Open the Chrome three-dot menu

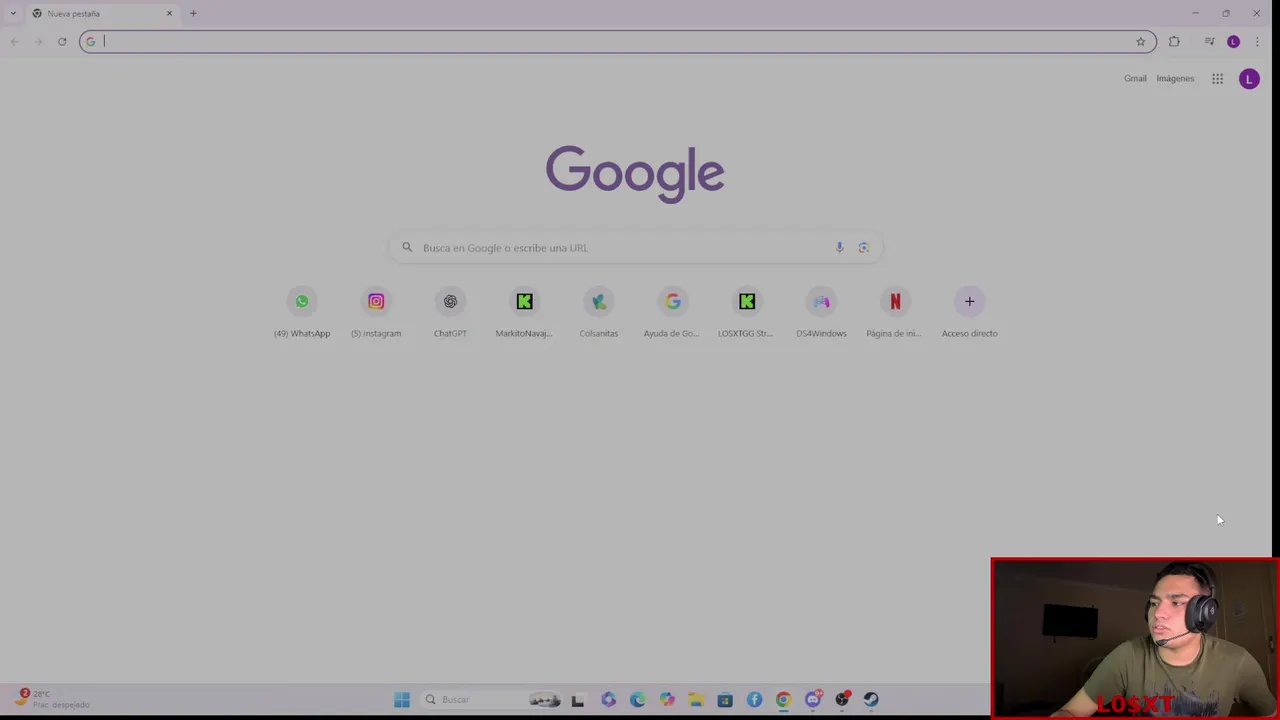pyautogui.click(x=1257, y=42)
